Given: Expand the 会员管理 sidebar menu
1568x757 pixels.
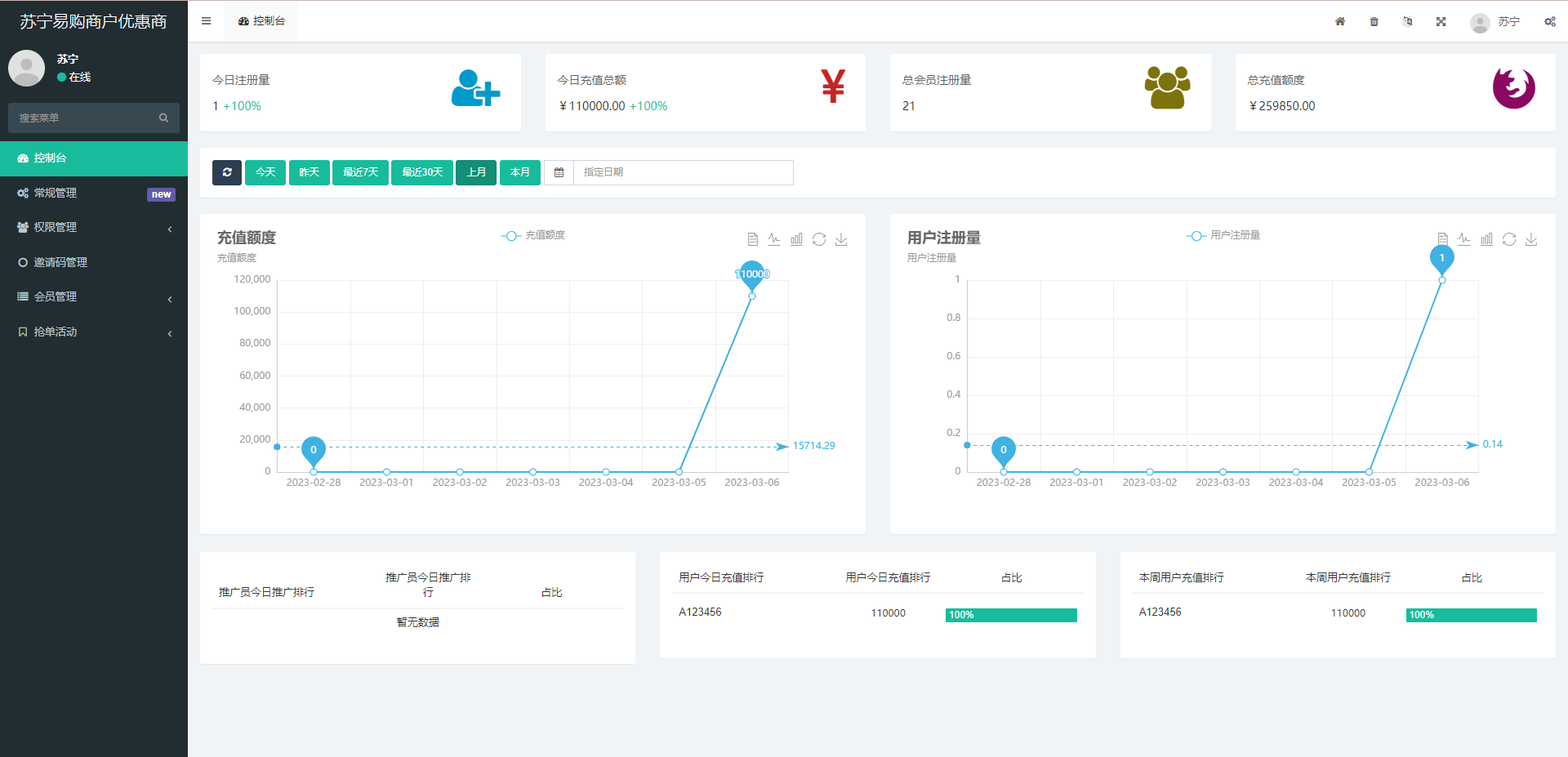Looking at the screenshot, I should pyautogui.click(x=94, y=297).
